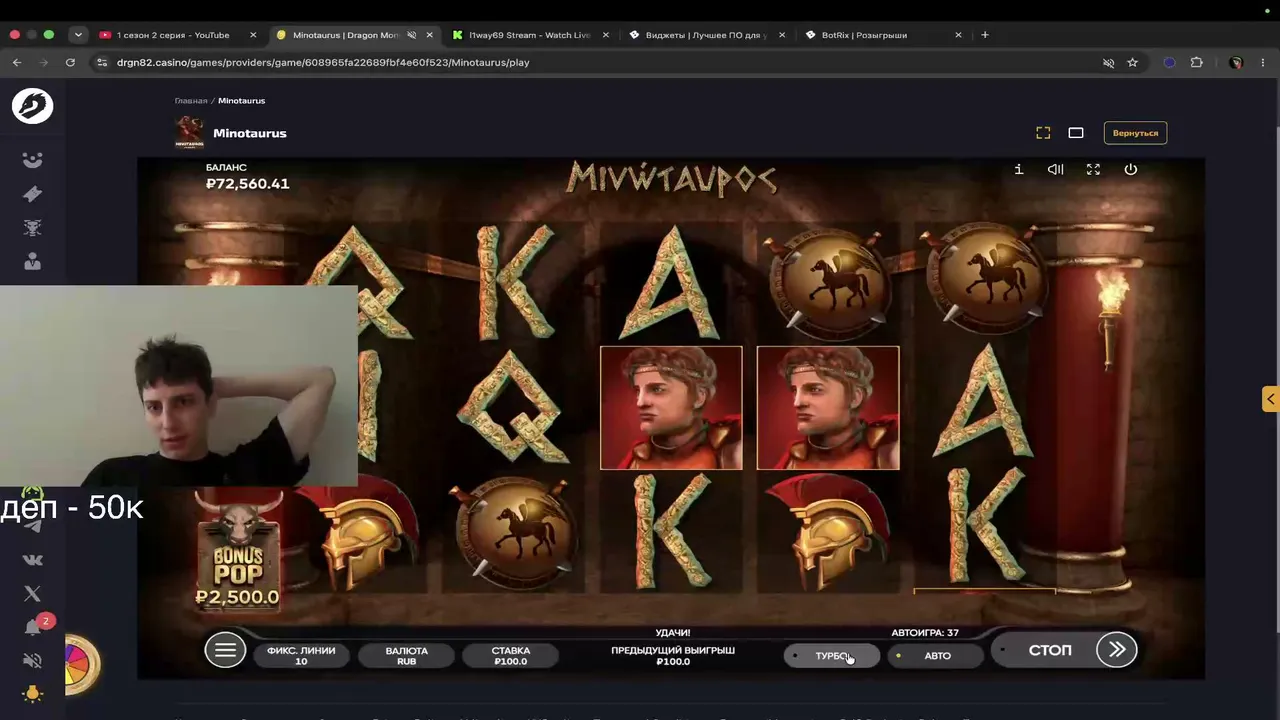Toggle the Турбо mode
1280x720 pixels.
pyautogui.click(x=832, y=656)
